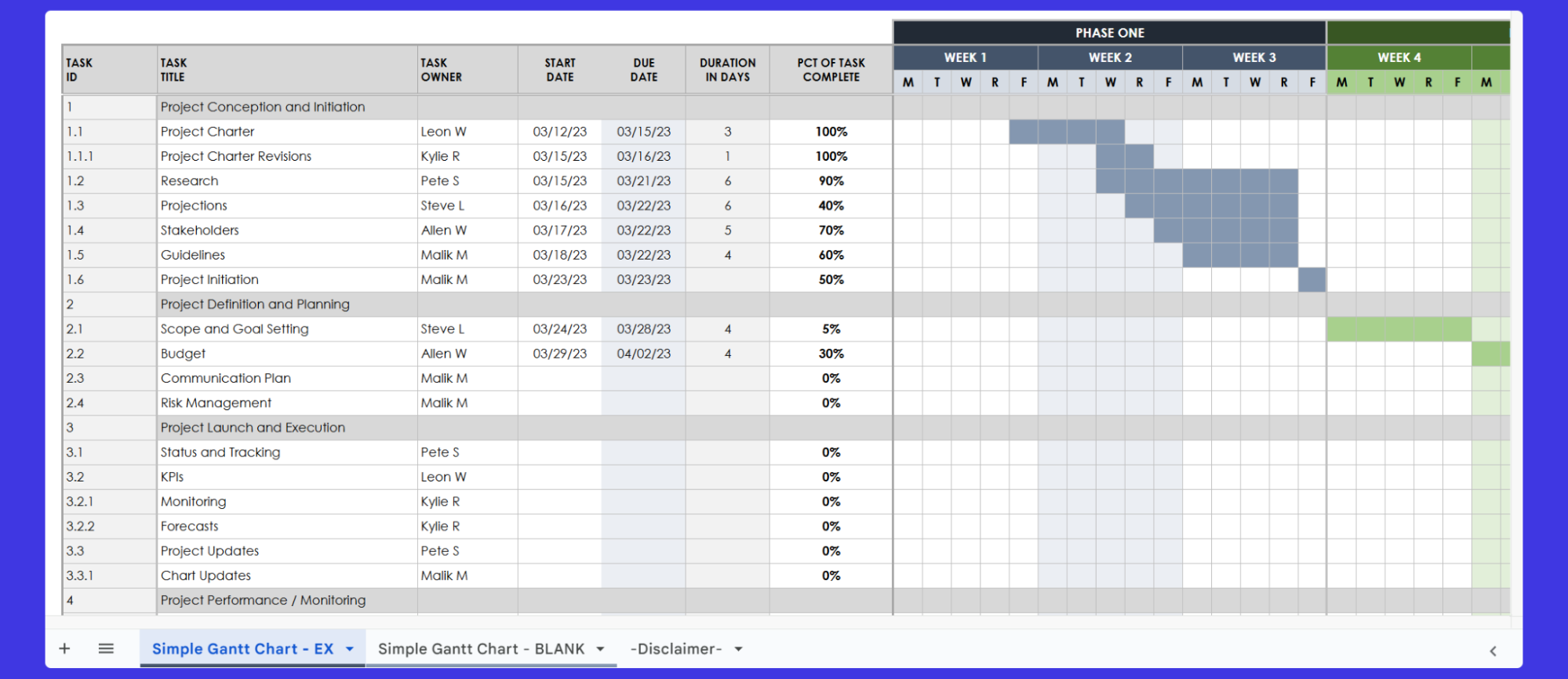Select start date 03/12/23 cell
The width and height of the screenshot is (1568, 679).
(x=560, y=132)
